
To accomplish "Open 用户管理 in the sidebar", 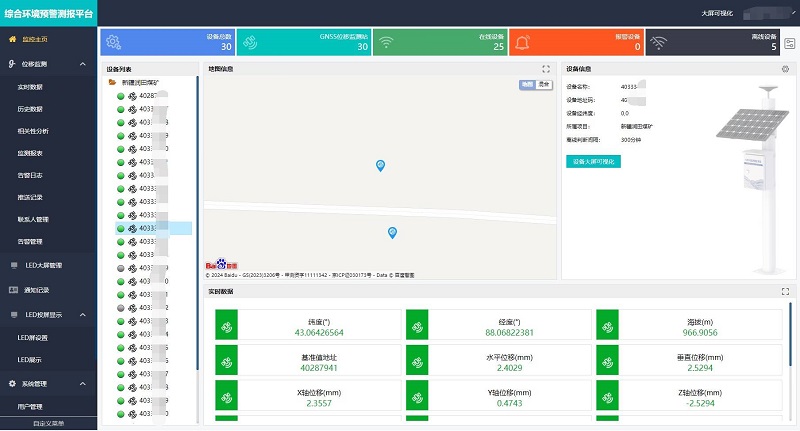I will [x=30, y=407].
